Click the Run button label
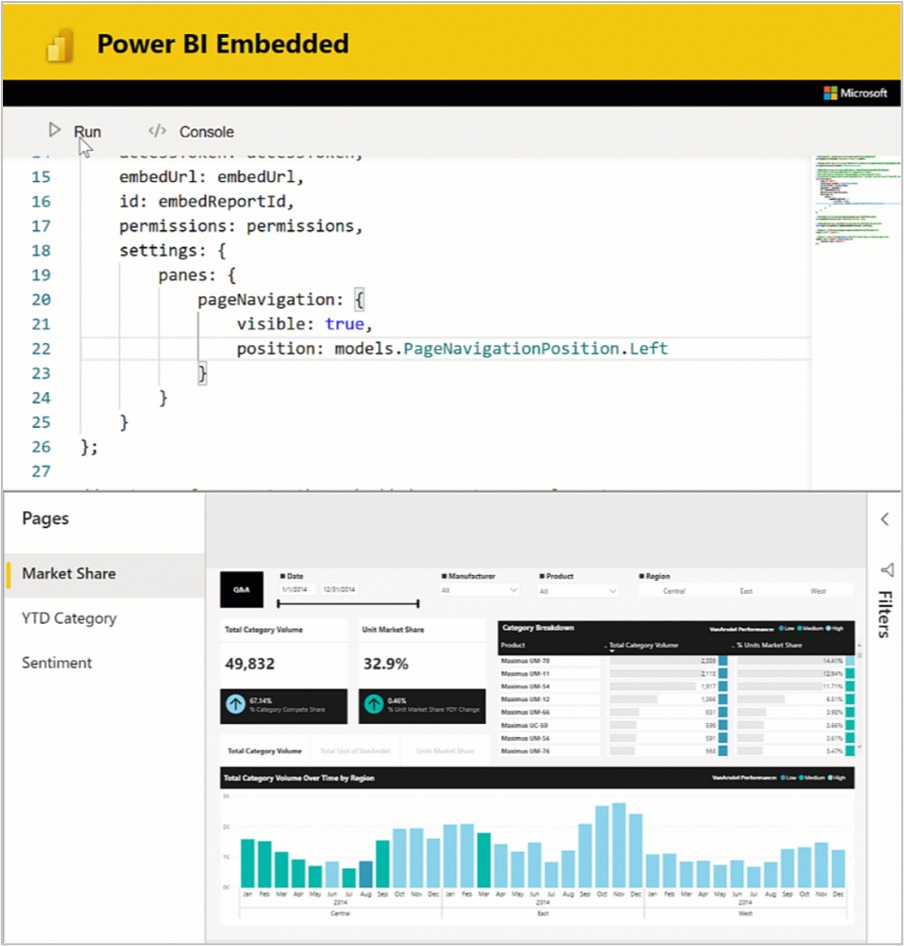Viewport: 904px width, 946px height. (88, 132)
